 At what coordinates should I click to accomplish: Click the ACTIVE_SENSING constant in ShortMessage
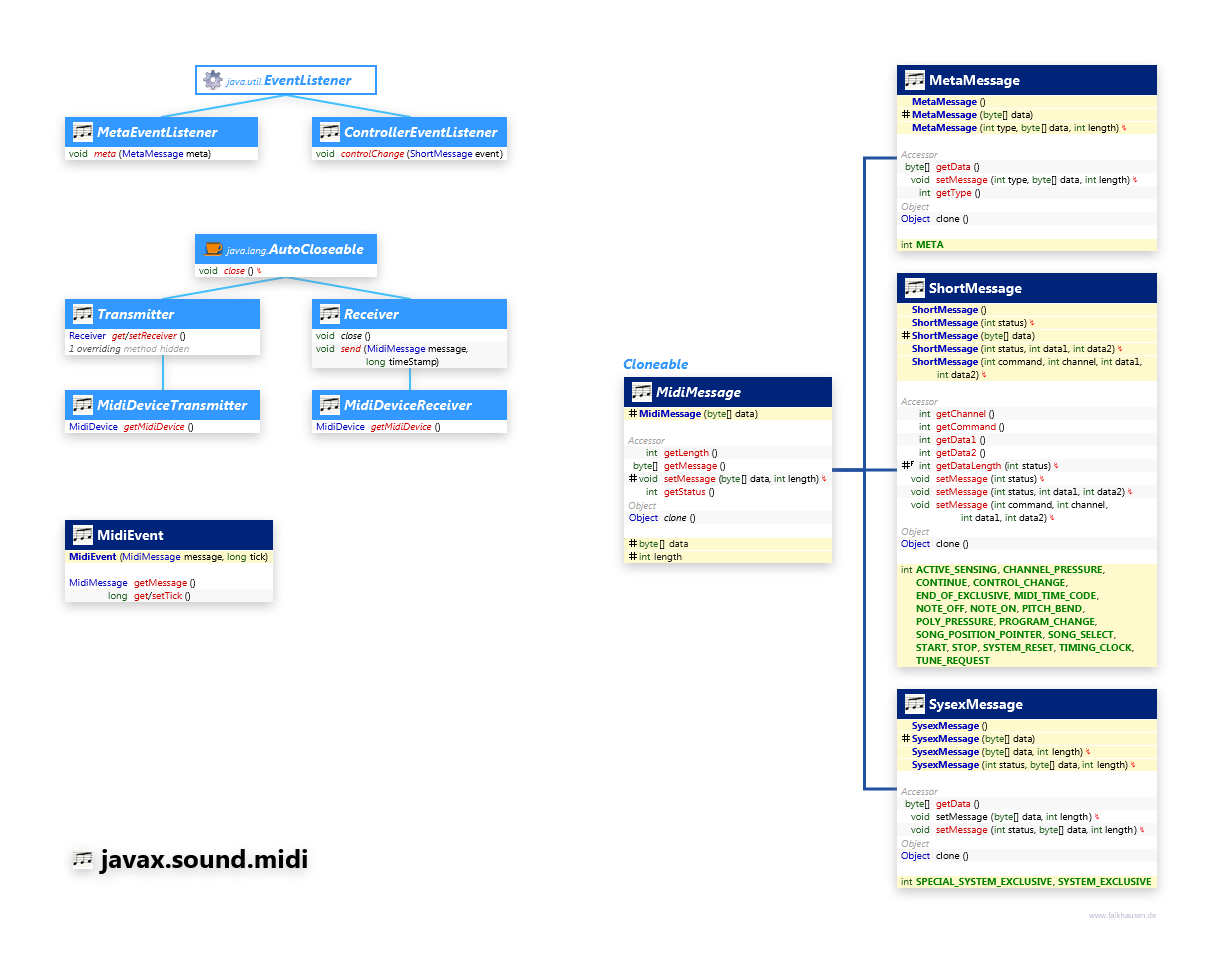[957, 570]
